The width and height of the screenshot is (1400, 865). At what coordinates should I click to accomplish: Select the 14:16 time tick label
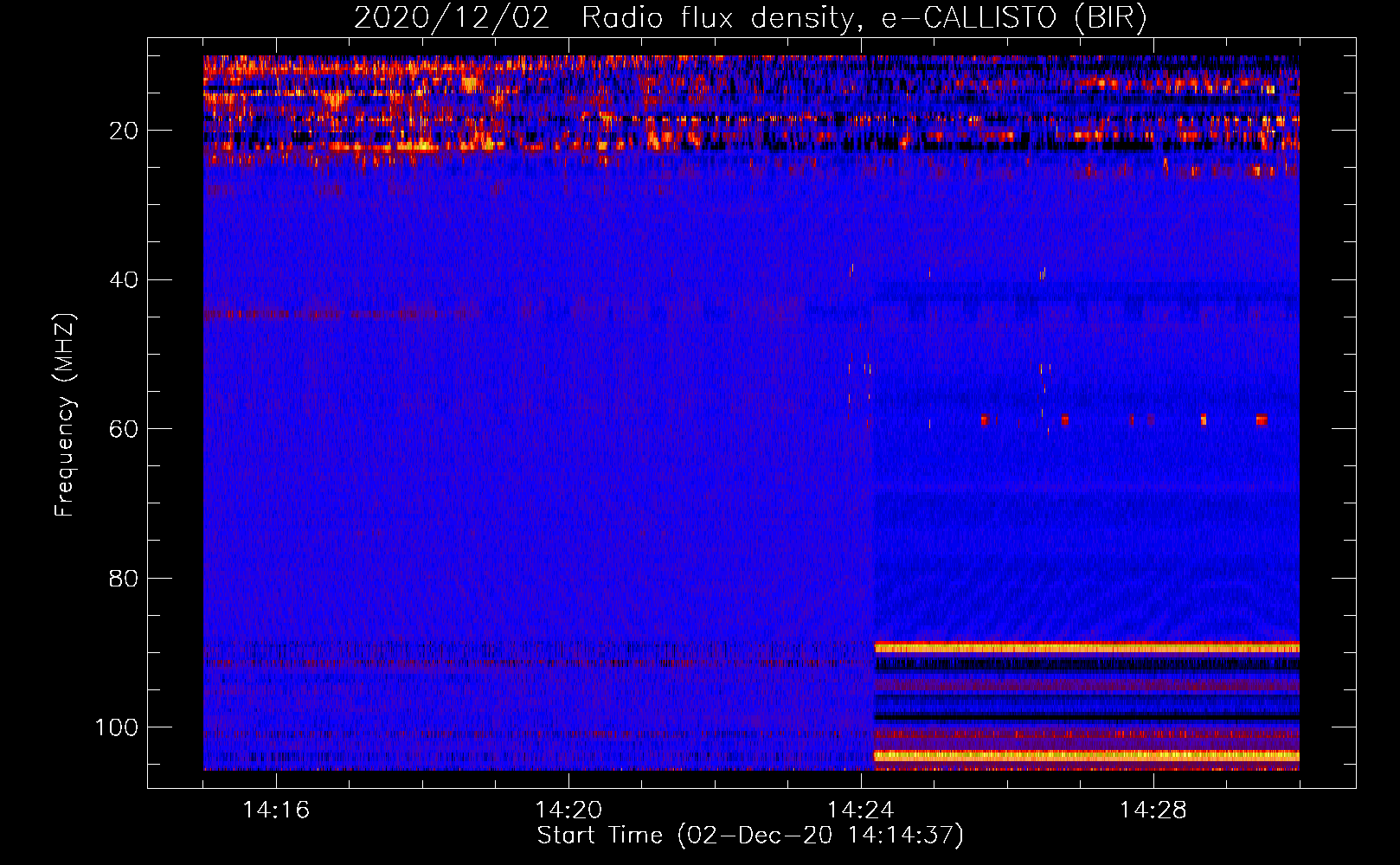[276, 811]
